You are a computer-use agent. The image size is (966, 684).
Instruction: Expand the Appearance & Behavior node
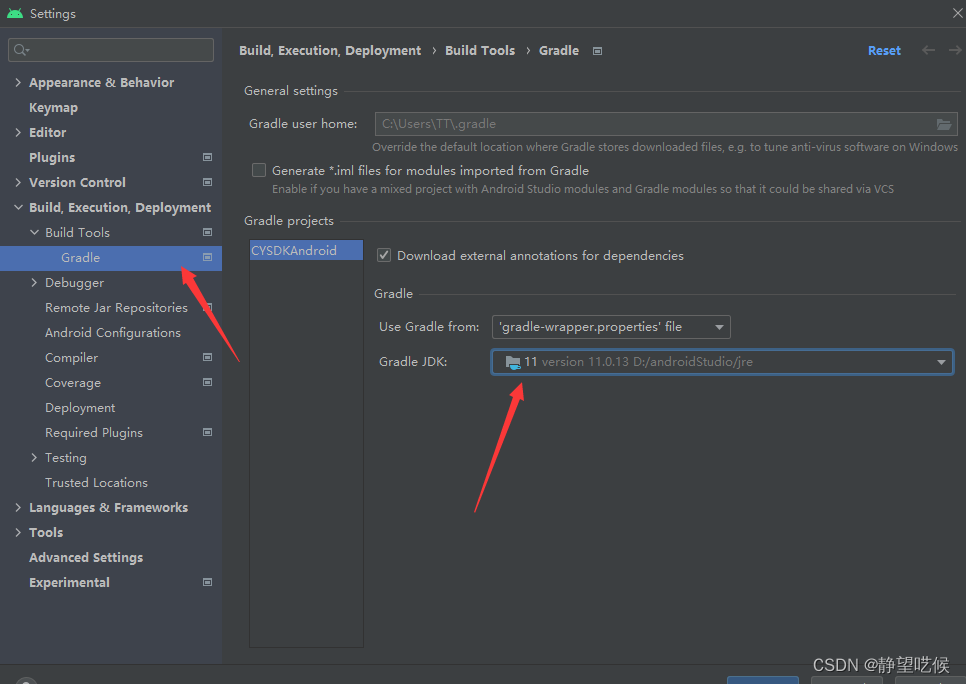[18, 82]
